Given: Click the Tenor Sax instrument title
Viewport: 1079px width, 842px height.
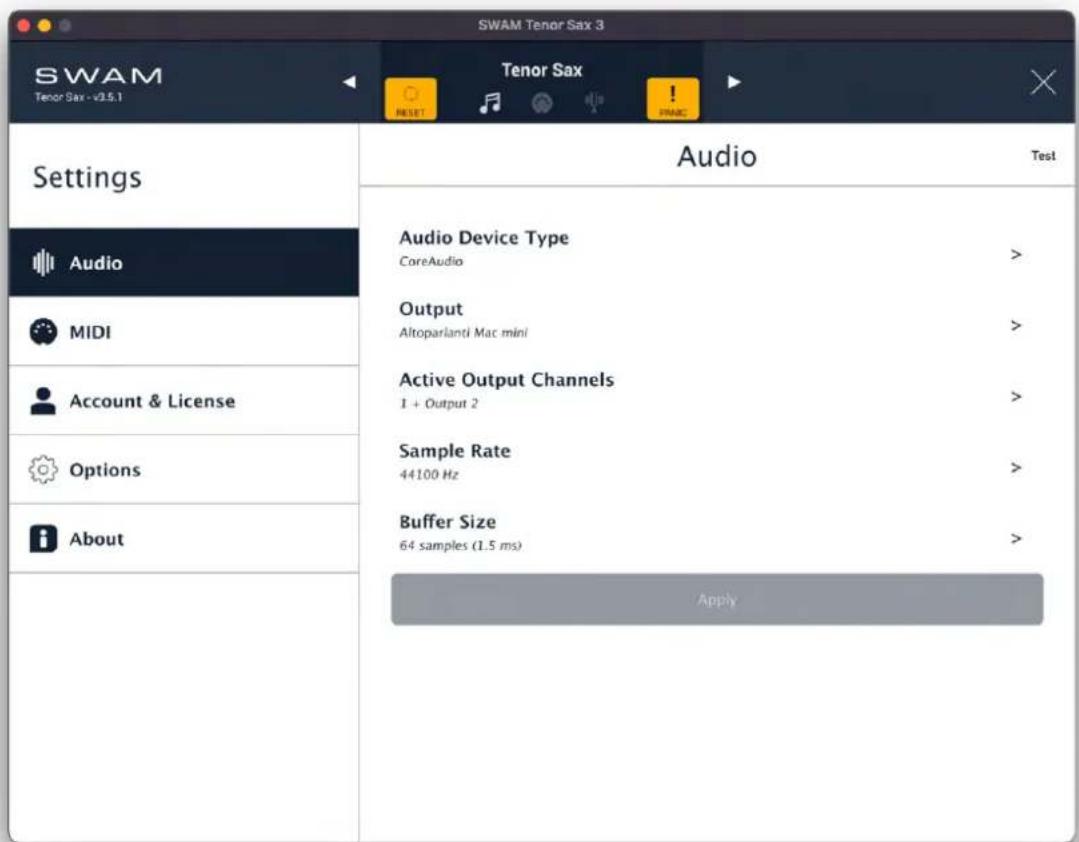Looking at the screenshot, I should [542, 70].
